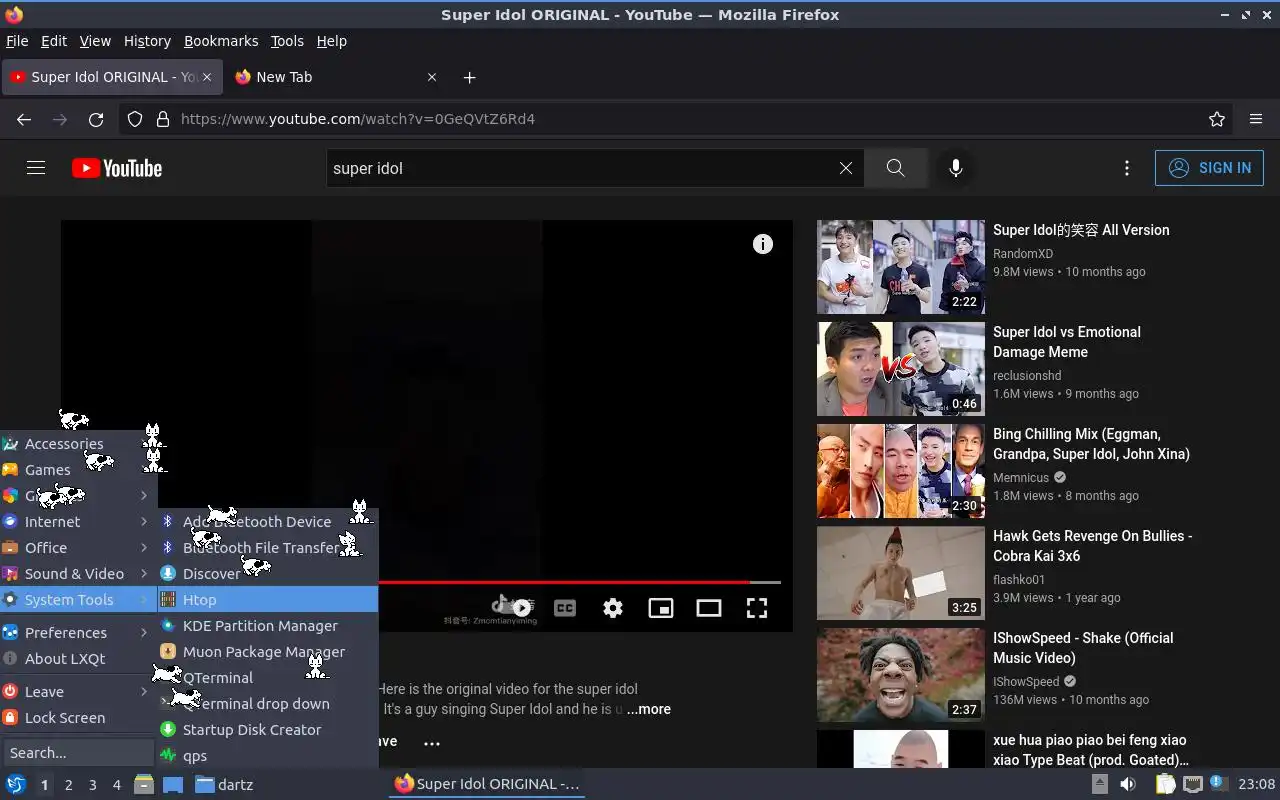Screen dimensions: 1280x800
Task: Expand the Preferences submenu
Action: coord(79,632)
